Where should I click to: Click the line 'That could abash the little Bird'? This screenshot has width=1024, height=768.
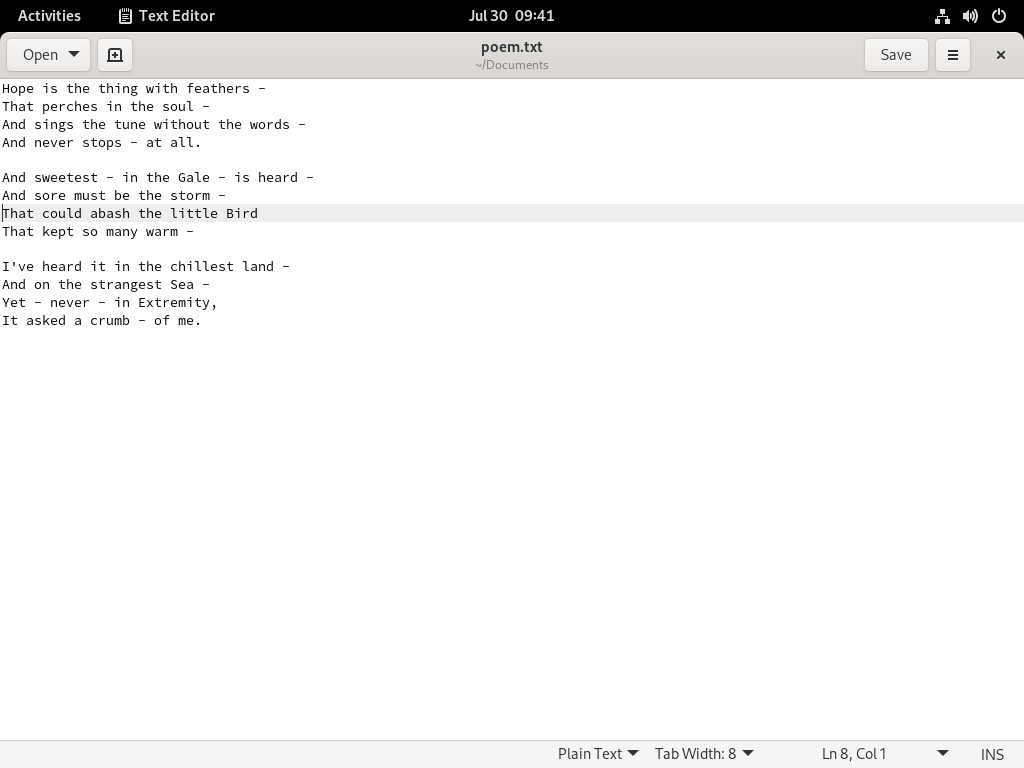click(130, 214)
